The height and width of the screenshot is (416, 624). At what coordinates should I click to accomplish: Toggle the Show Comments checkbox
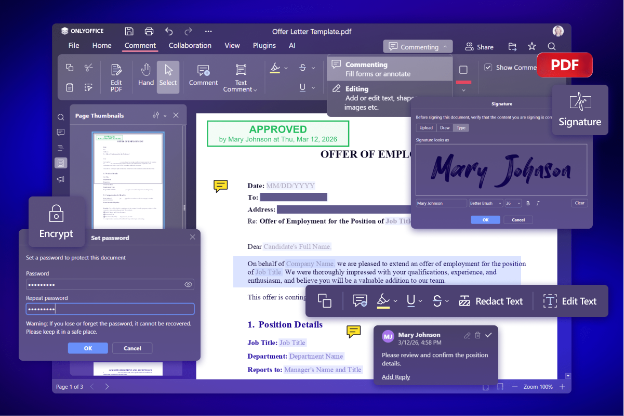click(488, 67)
